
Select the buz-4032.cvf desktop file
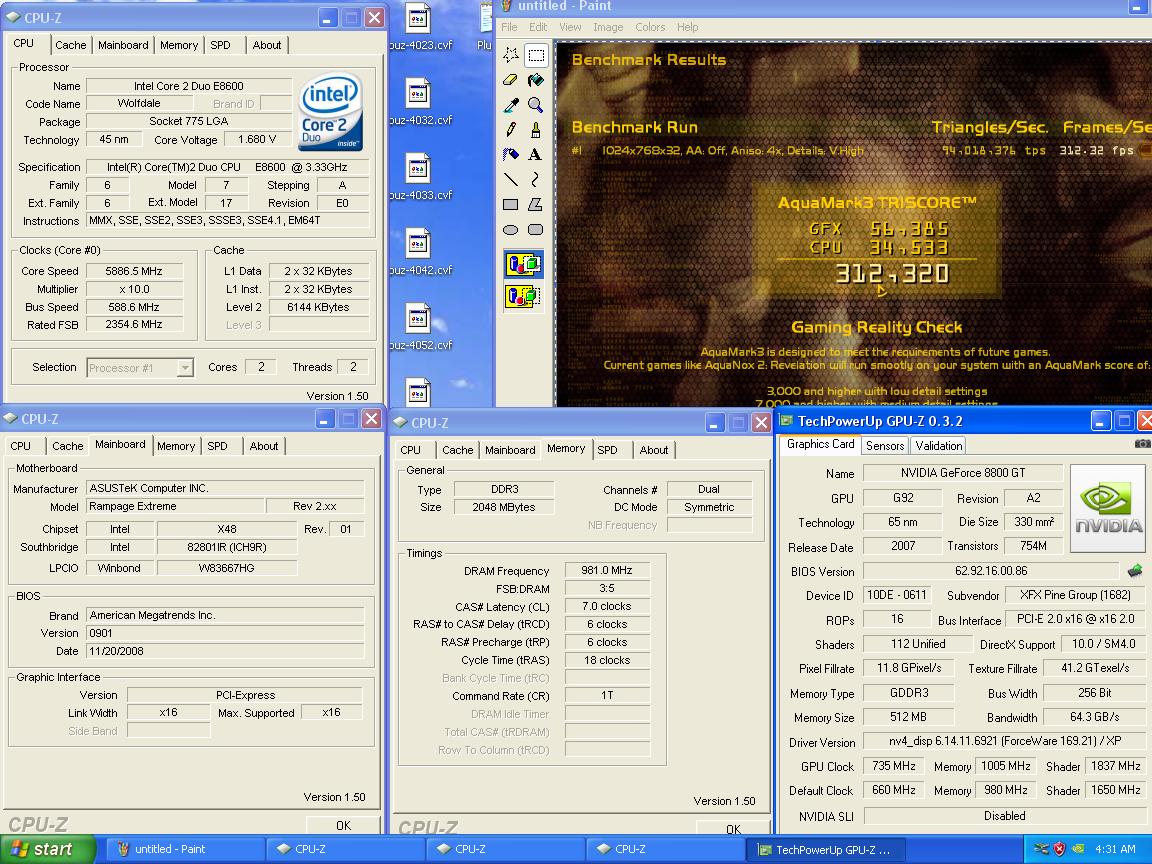(420, 102)
